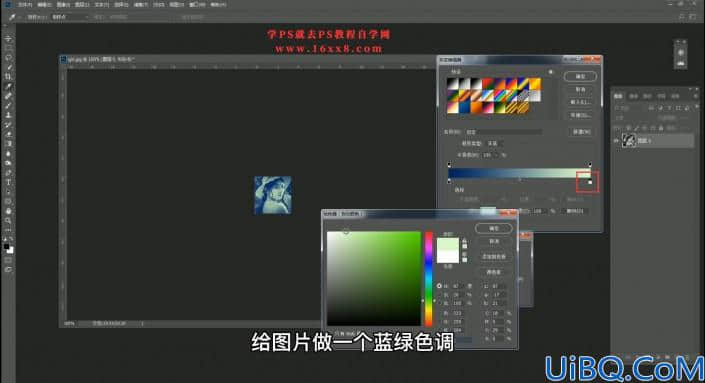Select the Spot Healing Brush tool

pos(8,96)
